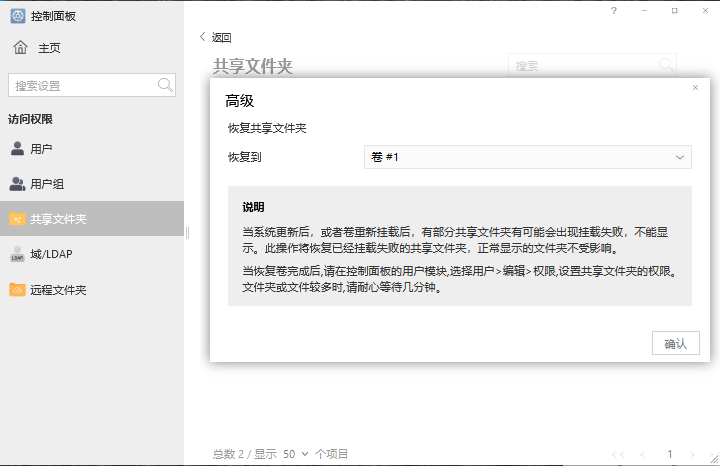Screen dimensions: 720x466
Task: Click the 控制面板 app icon
Action: click(x=18, y=16)
